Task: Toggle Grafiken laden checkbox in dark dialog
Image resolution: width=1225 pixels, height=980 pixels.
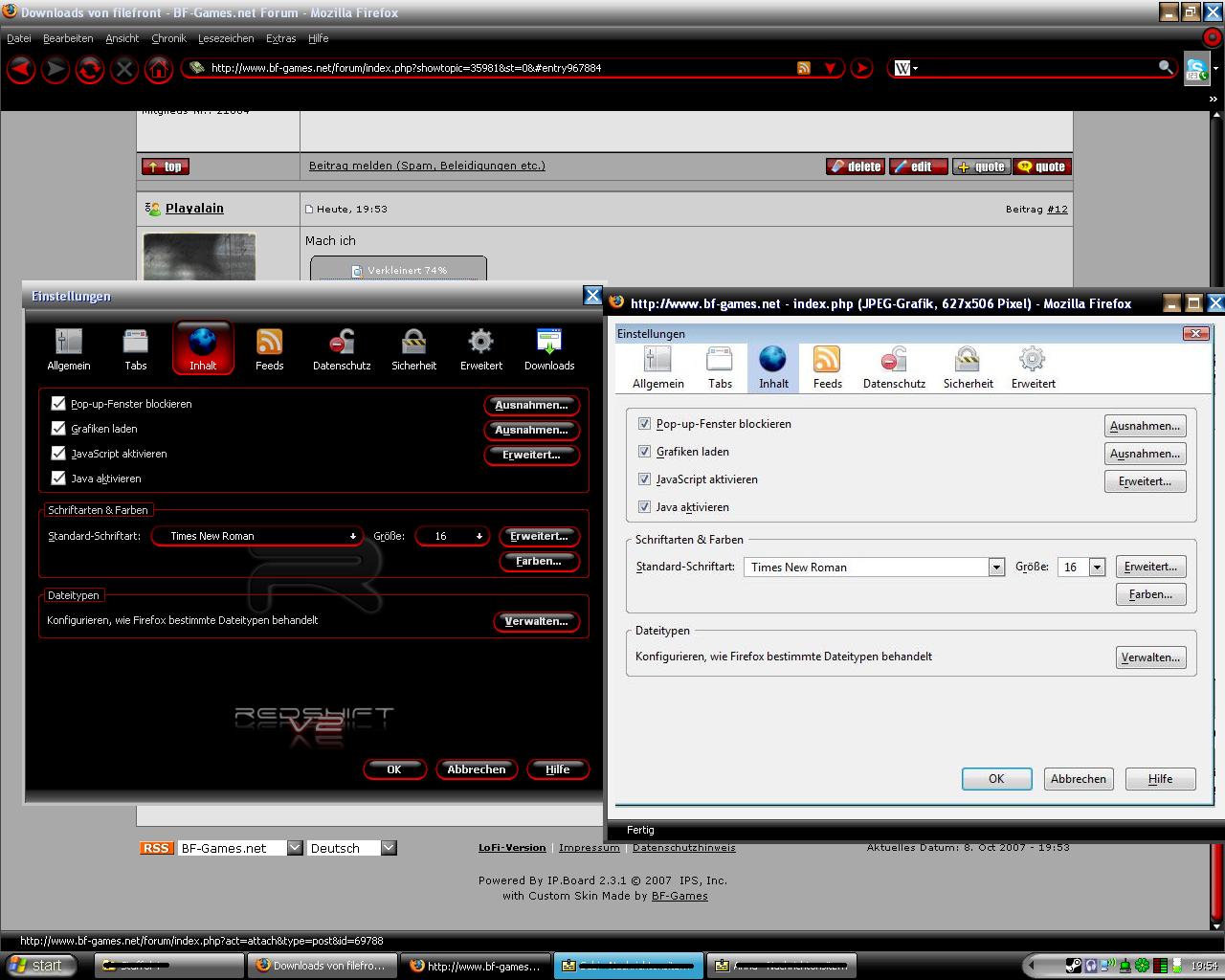Action: click(58, 429)
